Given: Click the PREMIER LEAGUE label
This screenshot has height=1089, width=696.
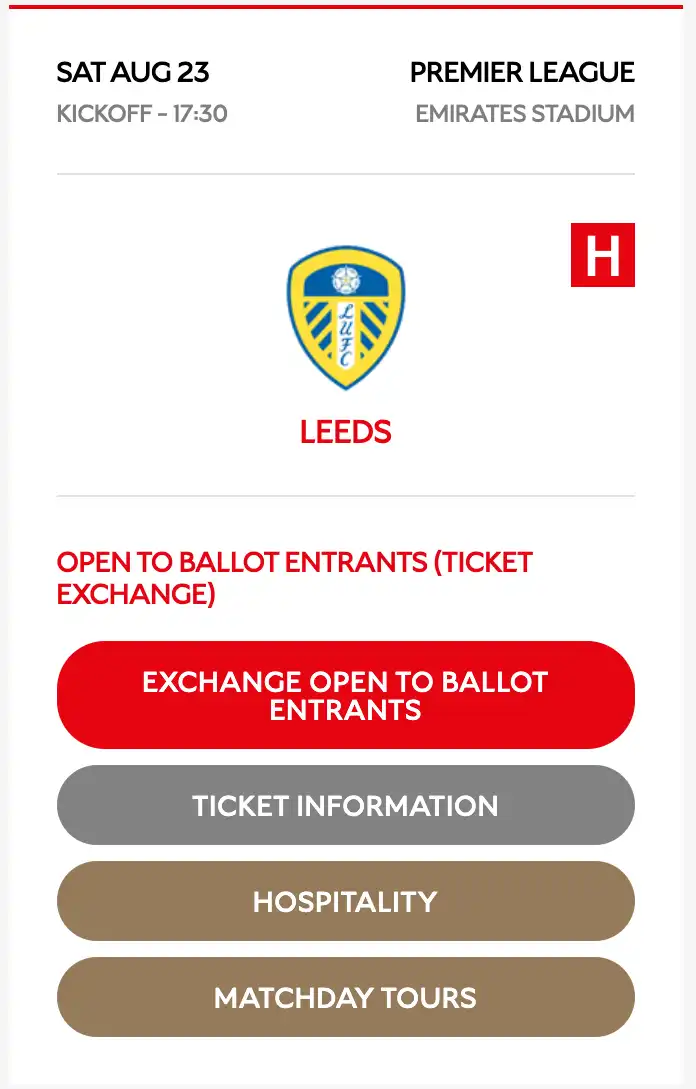Looking at the screenshot, I should click(x=521, y=72).
